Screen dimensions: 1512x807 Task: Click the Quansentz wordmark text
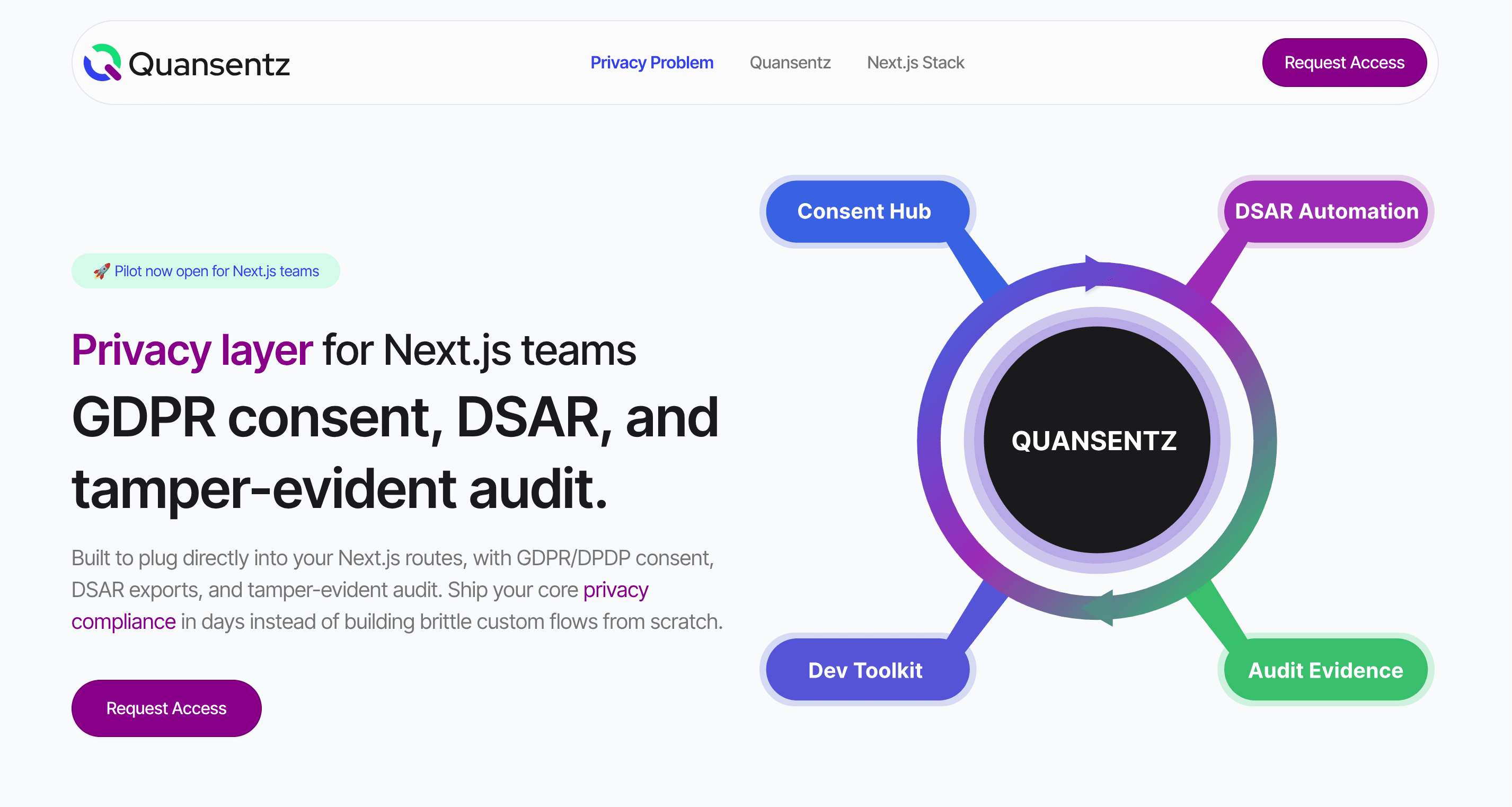click(x=209, y=64)
